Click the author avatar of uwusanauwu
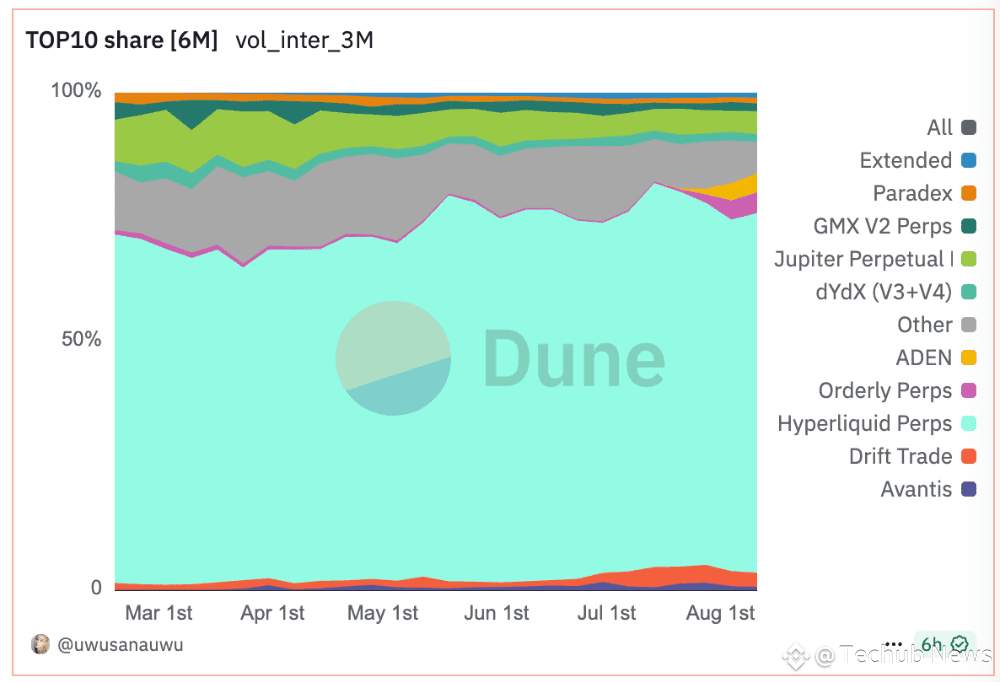The height and width of the screenshot is (682, 1000). click(40, 644)
